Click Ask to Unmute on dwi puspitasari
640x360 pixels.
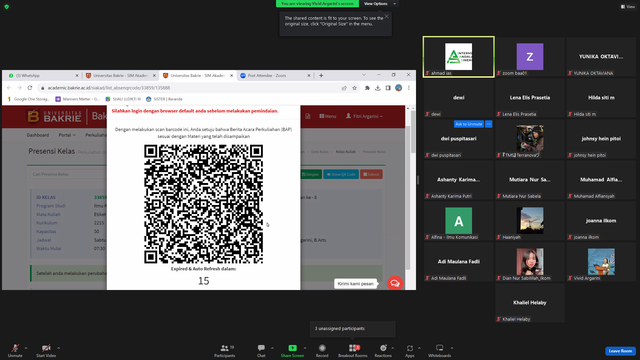coord(469,124)
